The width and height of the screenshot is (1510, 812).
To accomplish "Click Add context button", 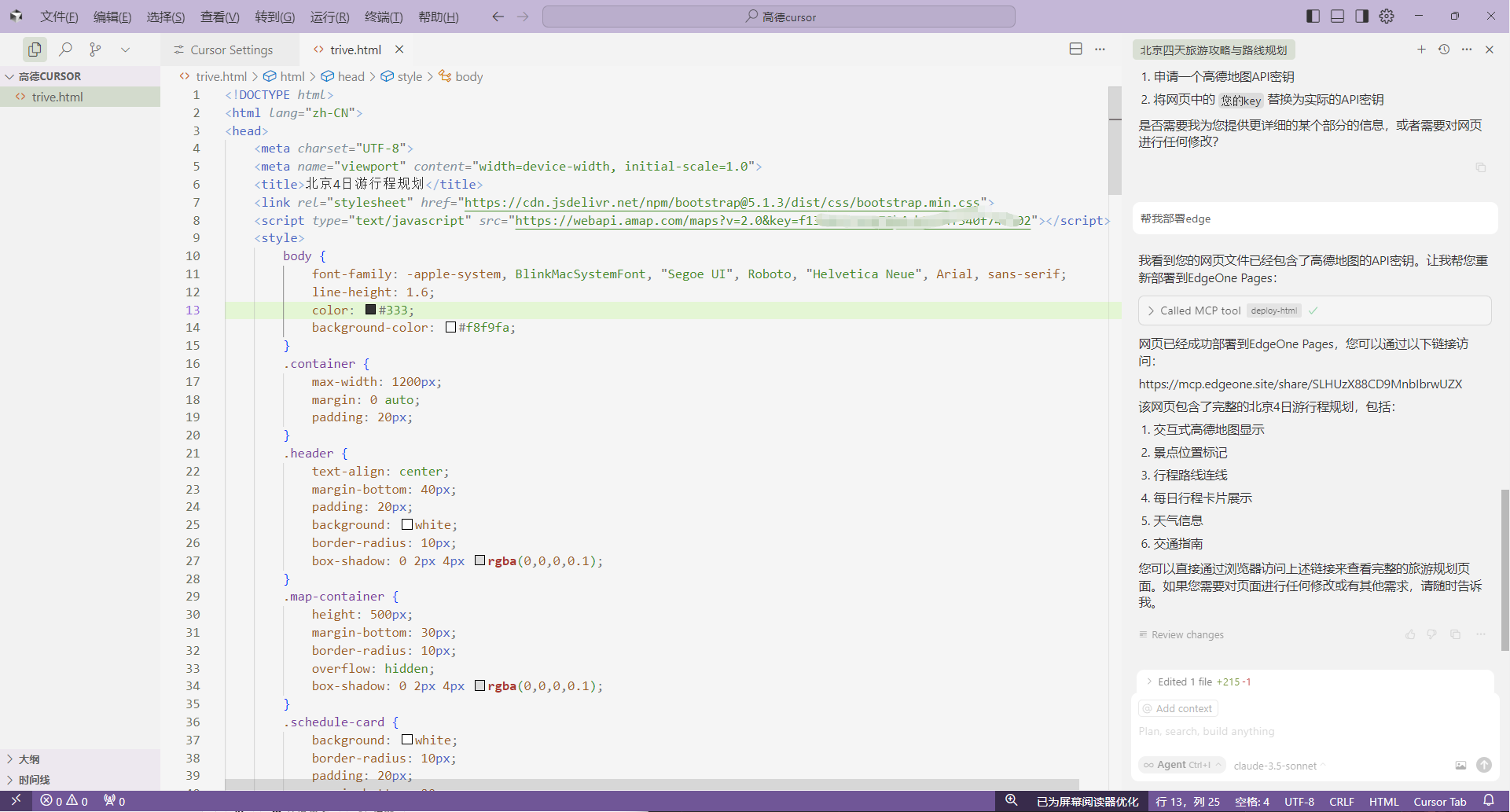I will (1178, 708).
